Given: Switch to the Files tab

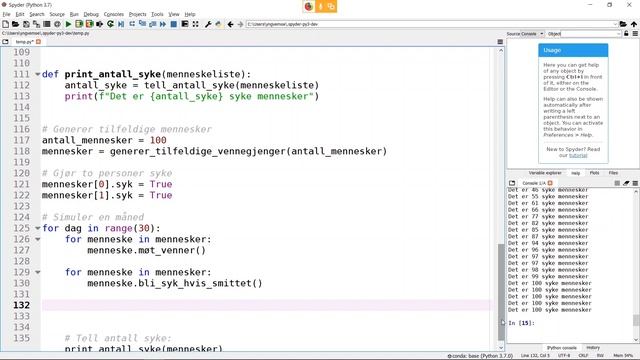Looking at the screenshot, I should pyautogui.click(x=613, y=173).
